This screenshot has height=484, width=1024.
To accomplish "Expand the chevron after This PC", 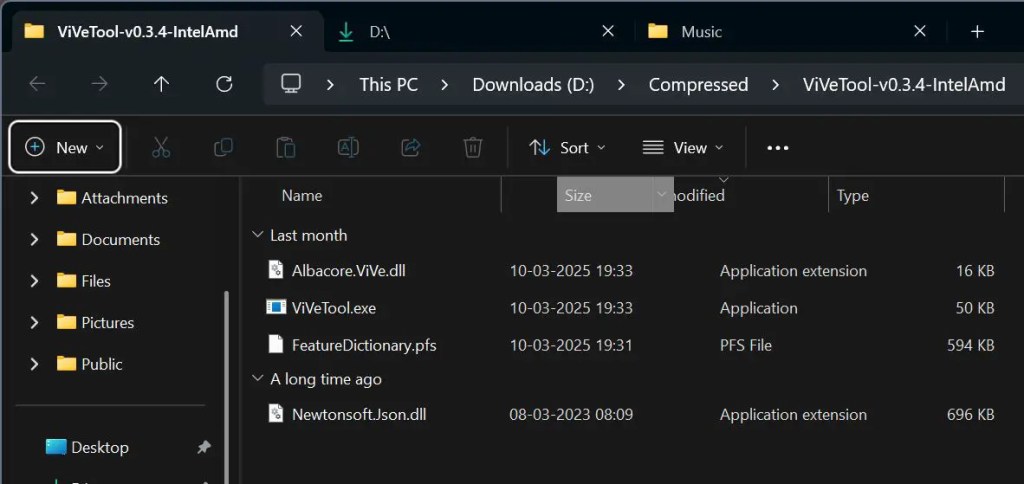I will [x=445, y=85].
